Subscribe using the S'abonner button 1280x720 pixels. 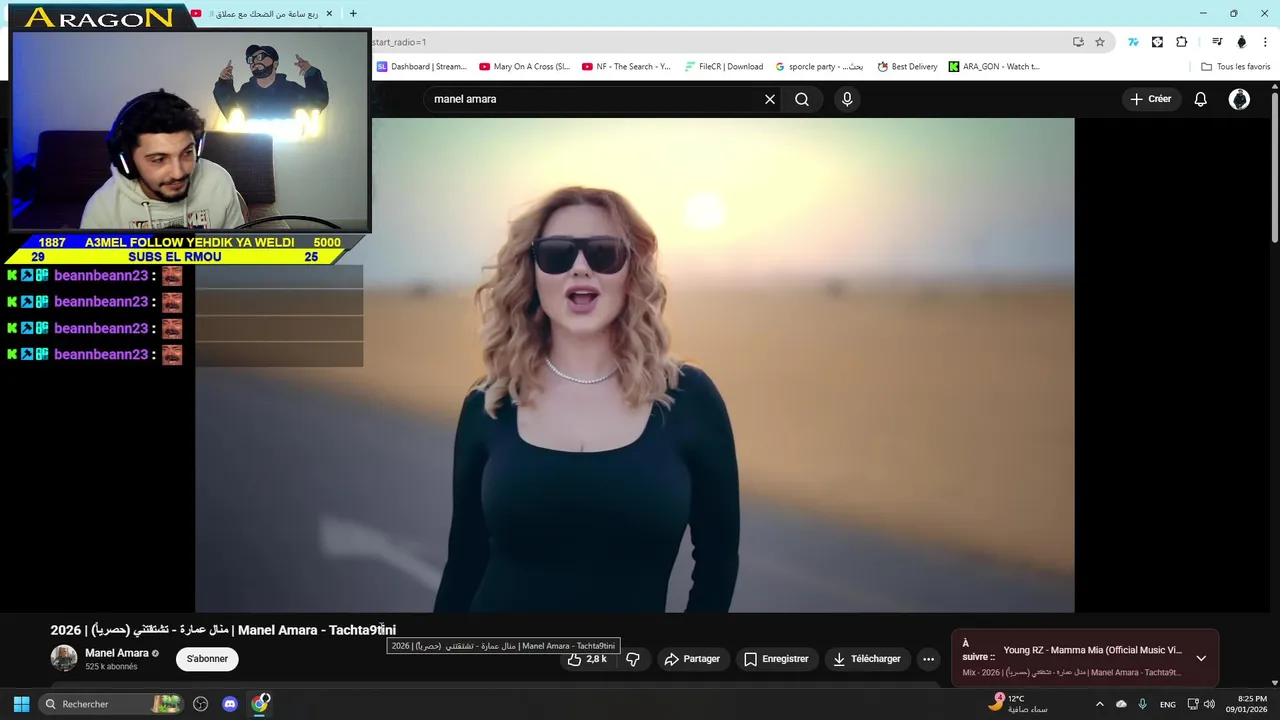coord(207,659)
